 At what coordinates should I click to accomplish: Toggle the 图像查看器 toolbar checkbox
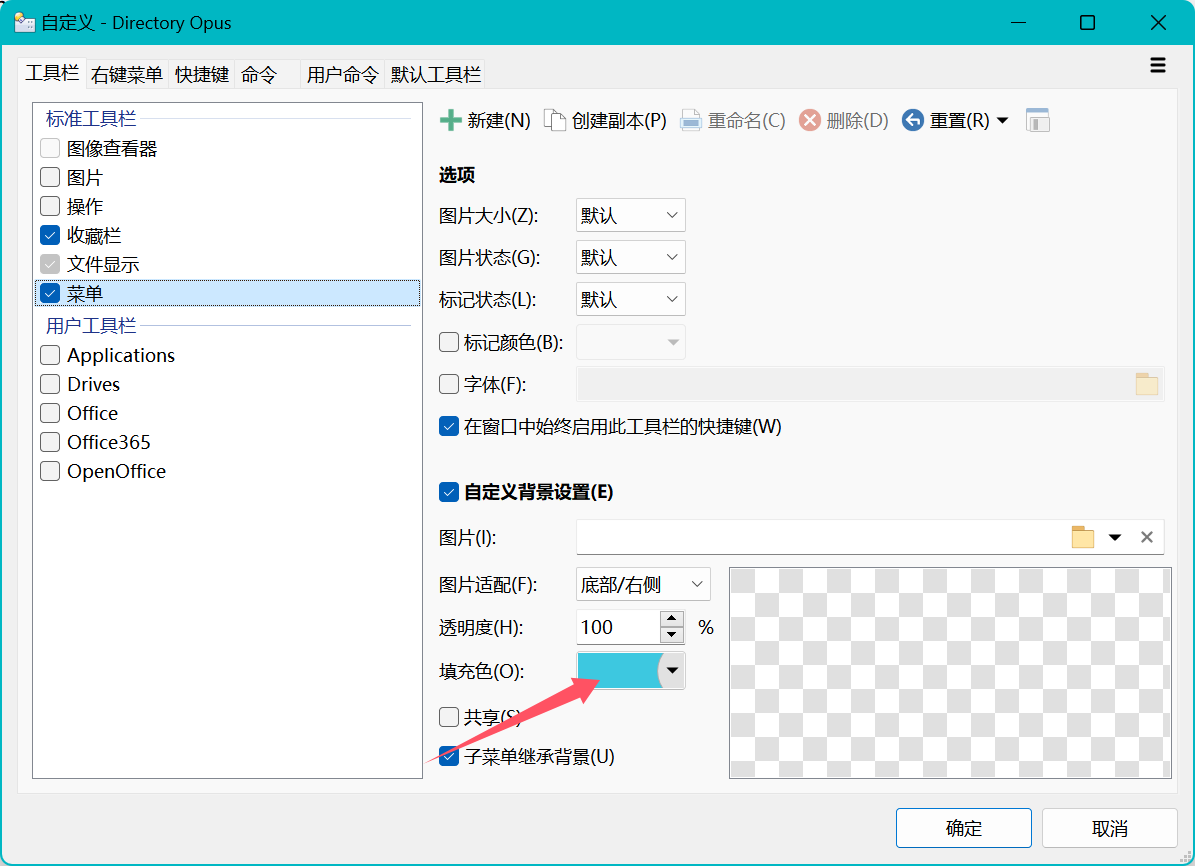pos(50,148)
